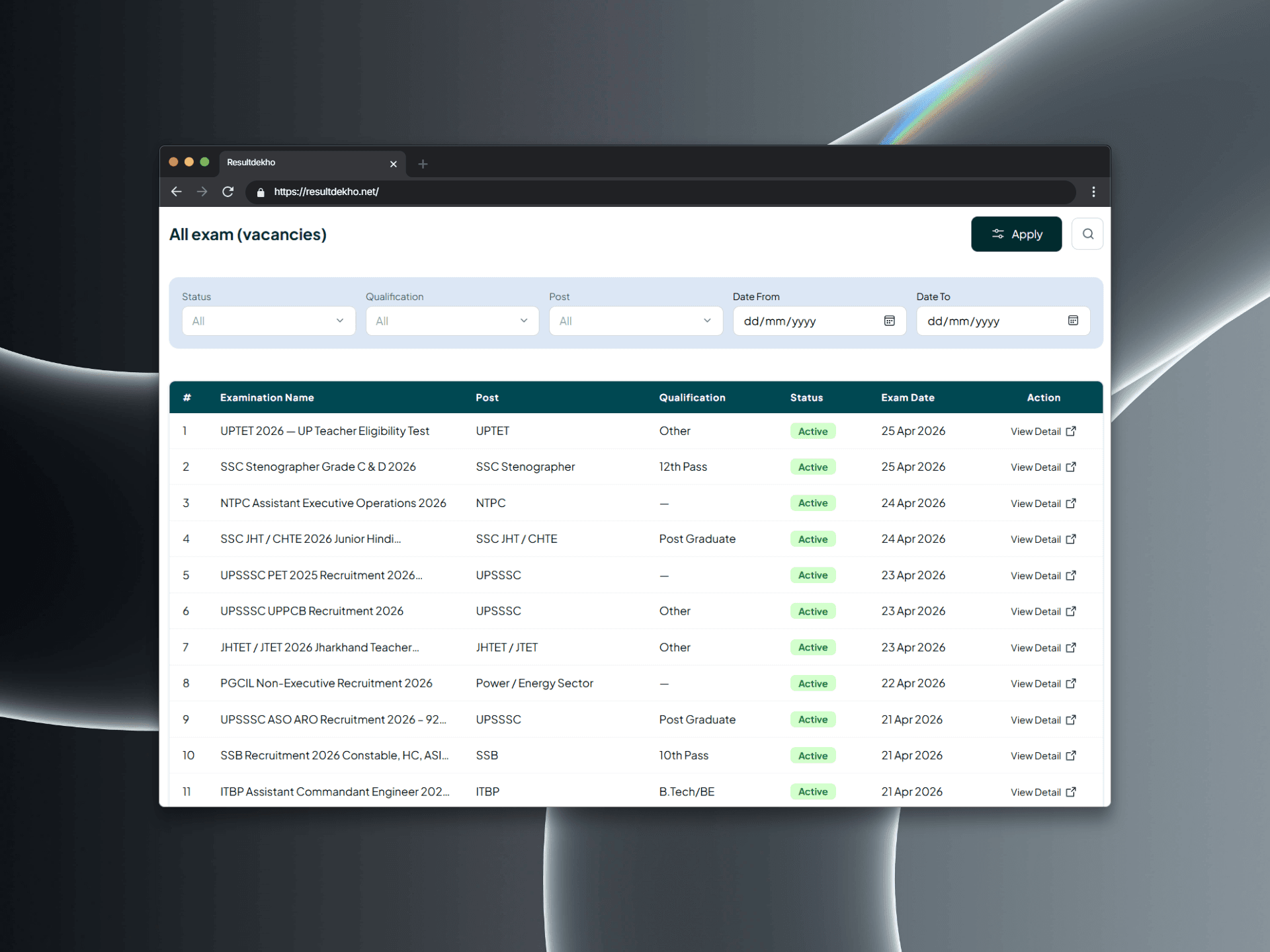The image size is (1270, 952).
Task: Open the Date From calendar picker icon
Action: pyautogui.click(x=889, y=321)
